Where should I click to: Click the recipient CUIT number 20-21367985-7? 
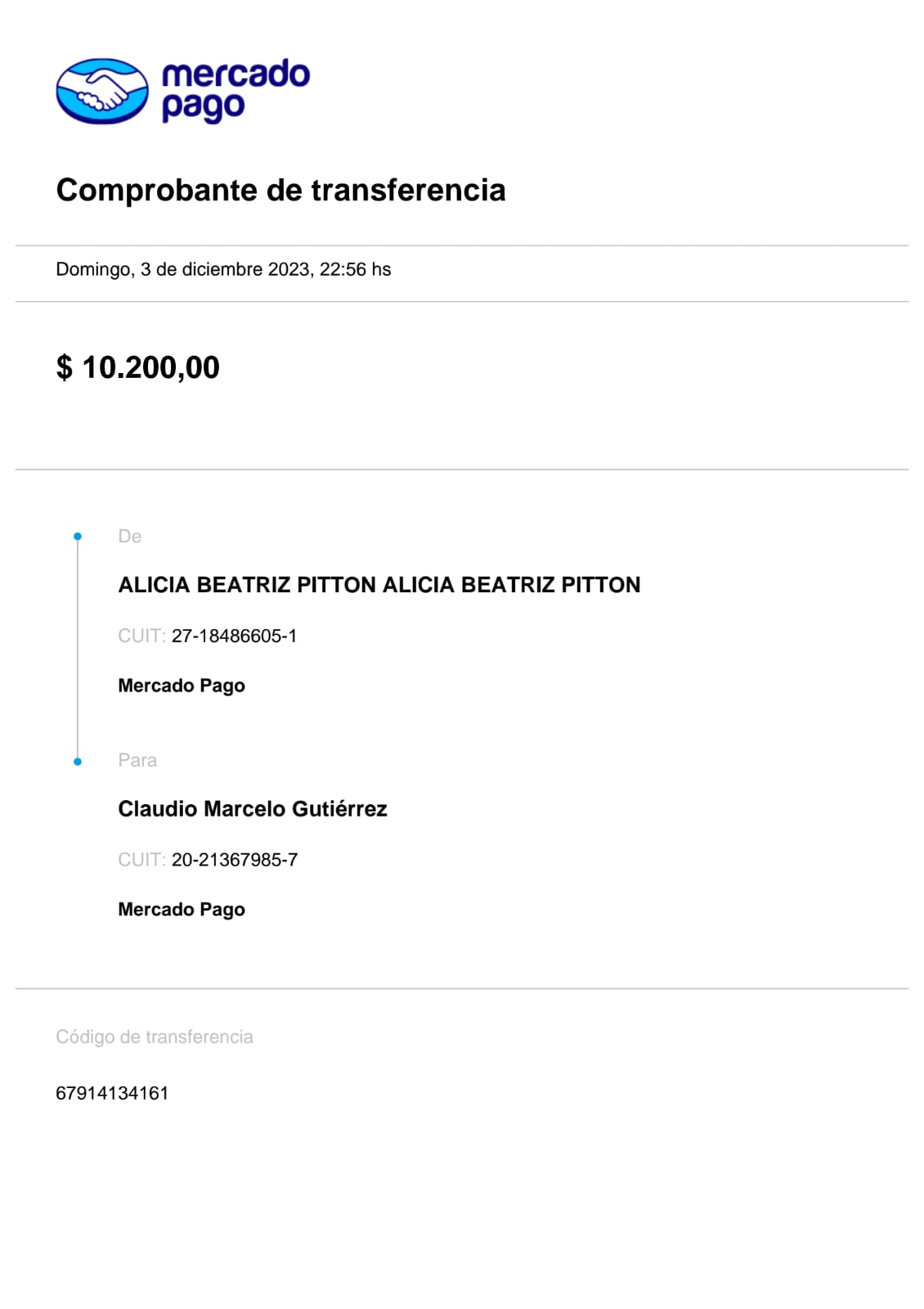pos(234,860)
